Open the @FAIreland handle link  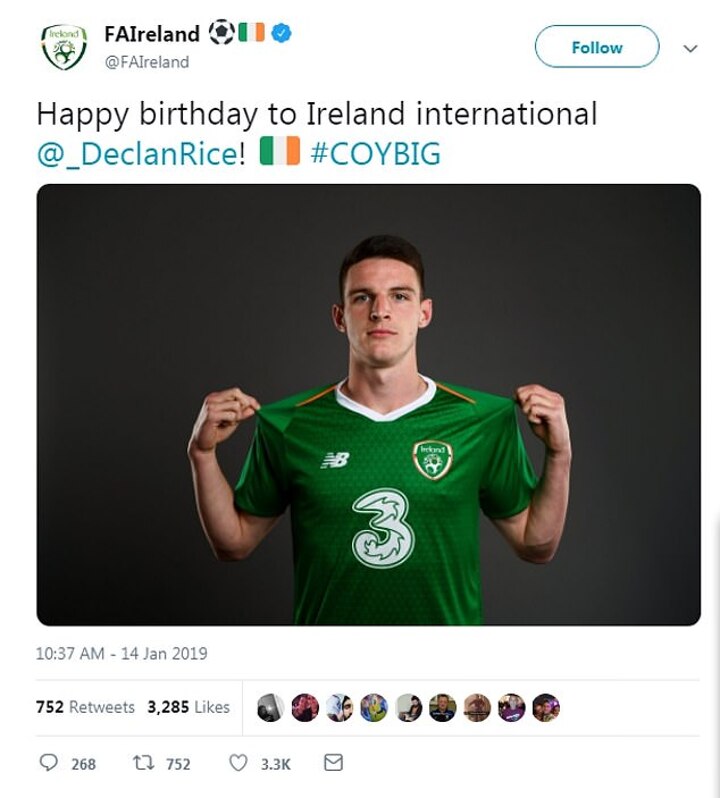(x=146, y=62)
